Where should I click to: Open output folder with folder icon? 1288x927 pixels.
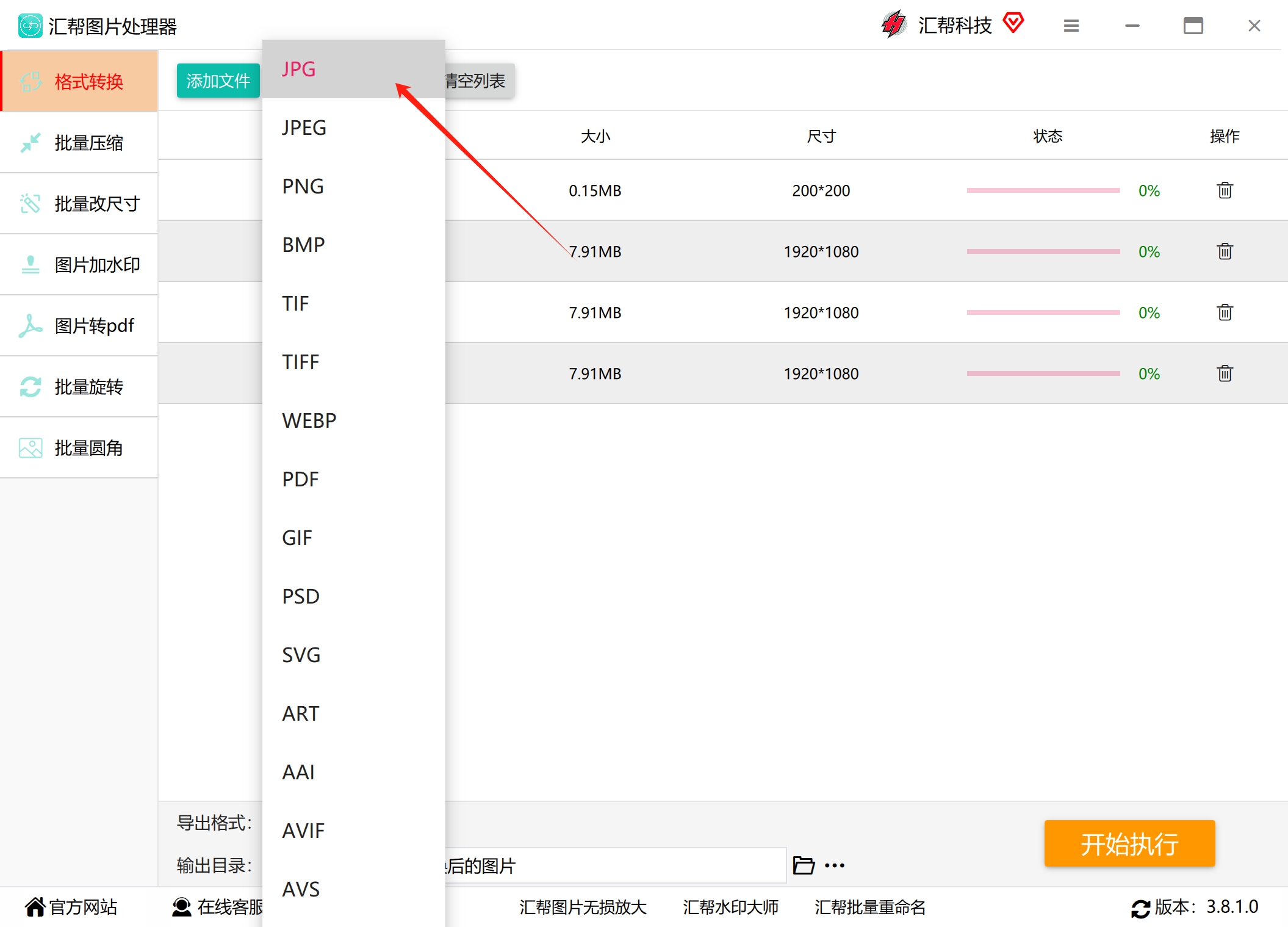coord(804,865)
